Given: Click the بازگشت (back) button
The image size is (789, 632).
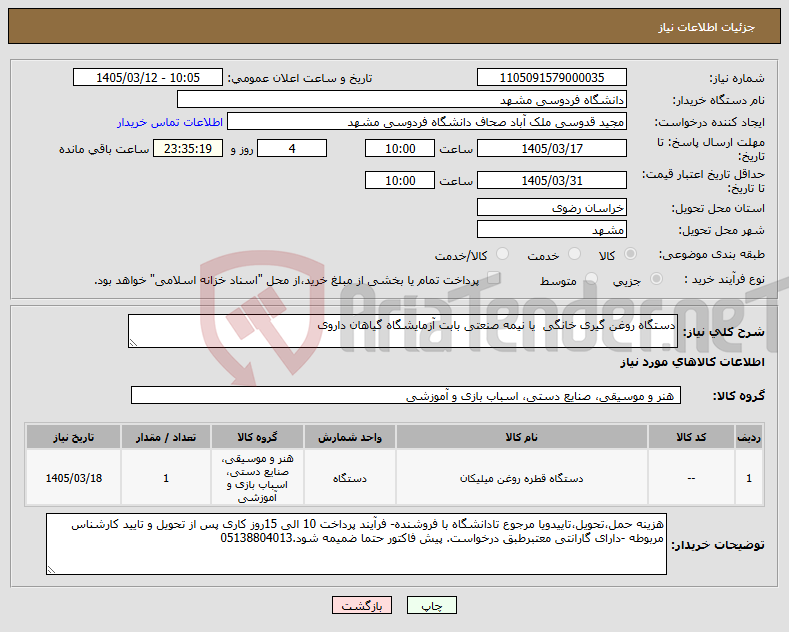Looking at the screenshot, I should [x=362, y=605].
